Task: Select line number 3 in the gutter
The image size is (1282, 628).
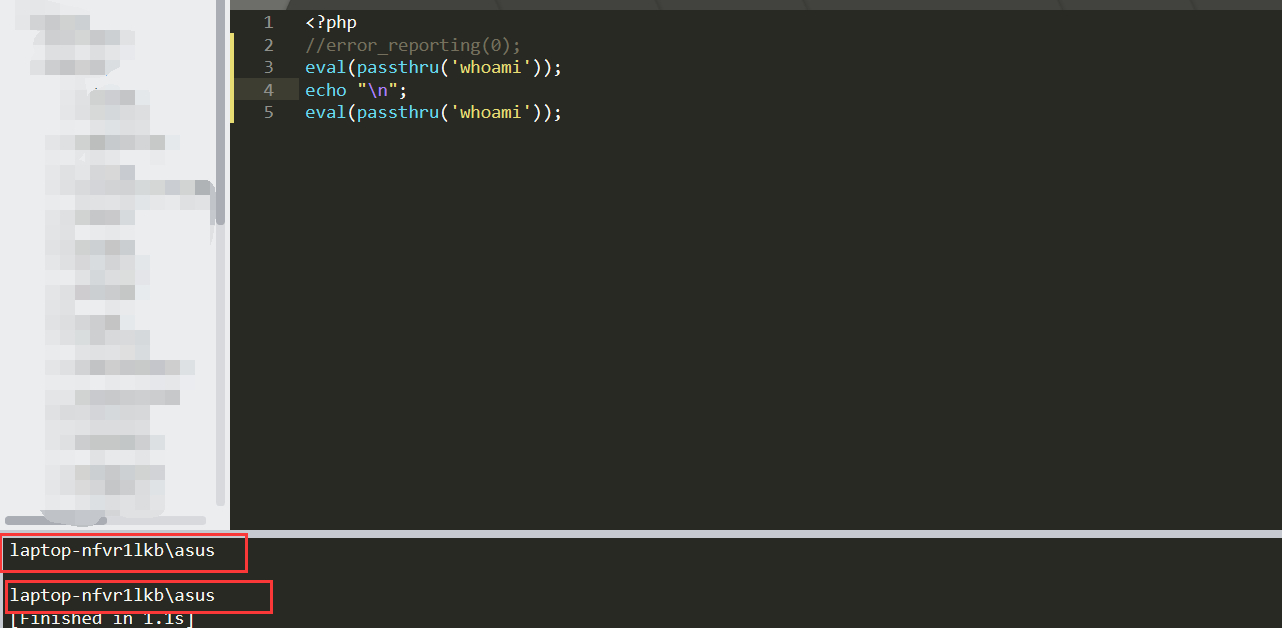Action: tap(268, 67)
